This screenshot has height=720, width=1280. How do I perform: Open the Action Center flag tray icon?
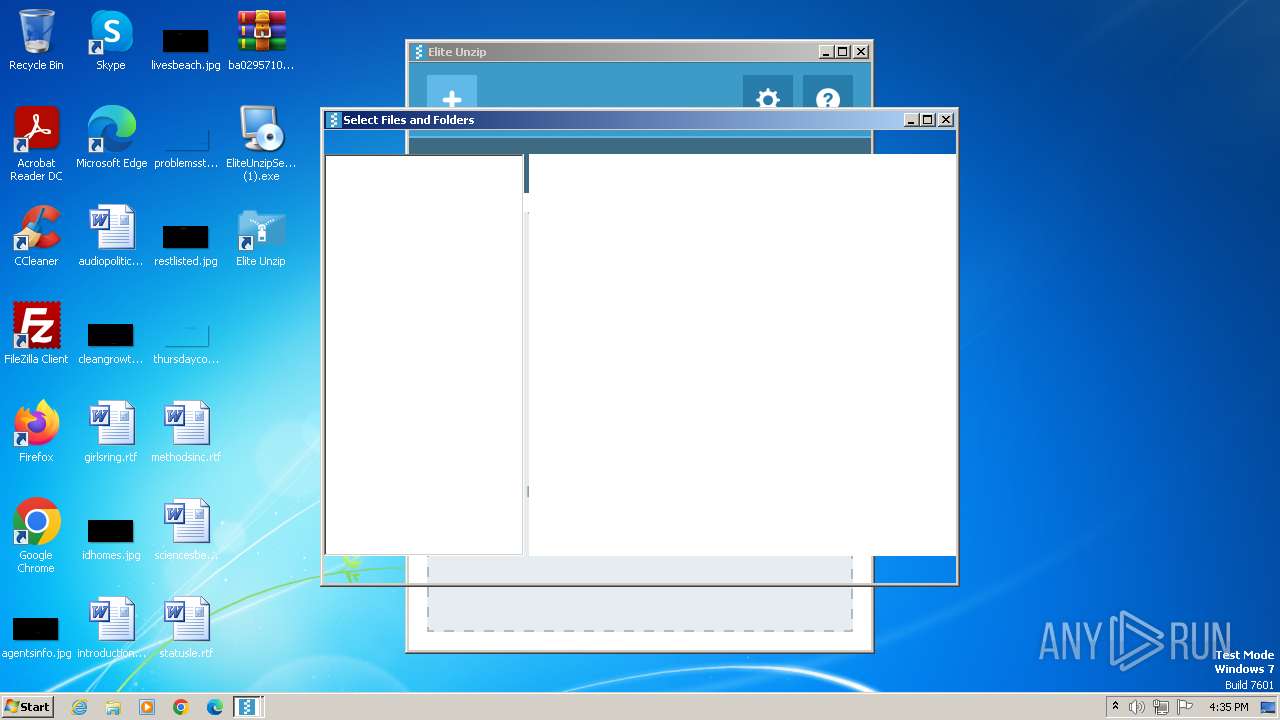tap(1185, 707)
